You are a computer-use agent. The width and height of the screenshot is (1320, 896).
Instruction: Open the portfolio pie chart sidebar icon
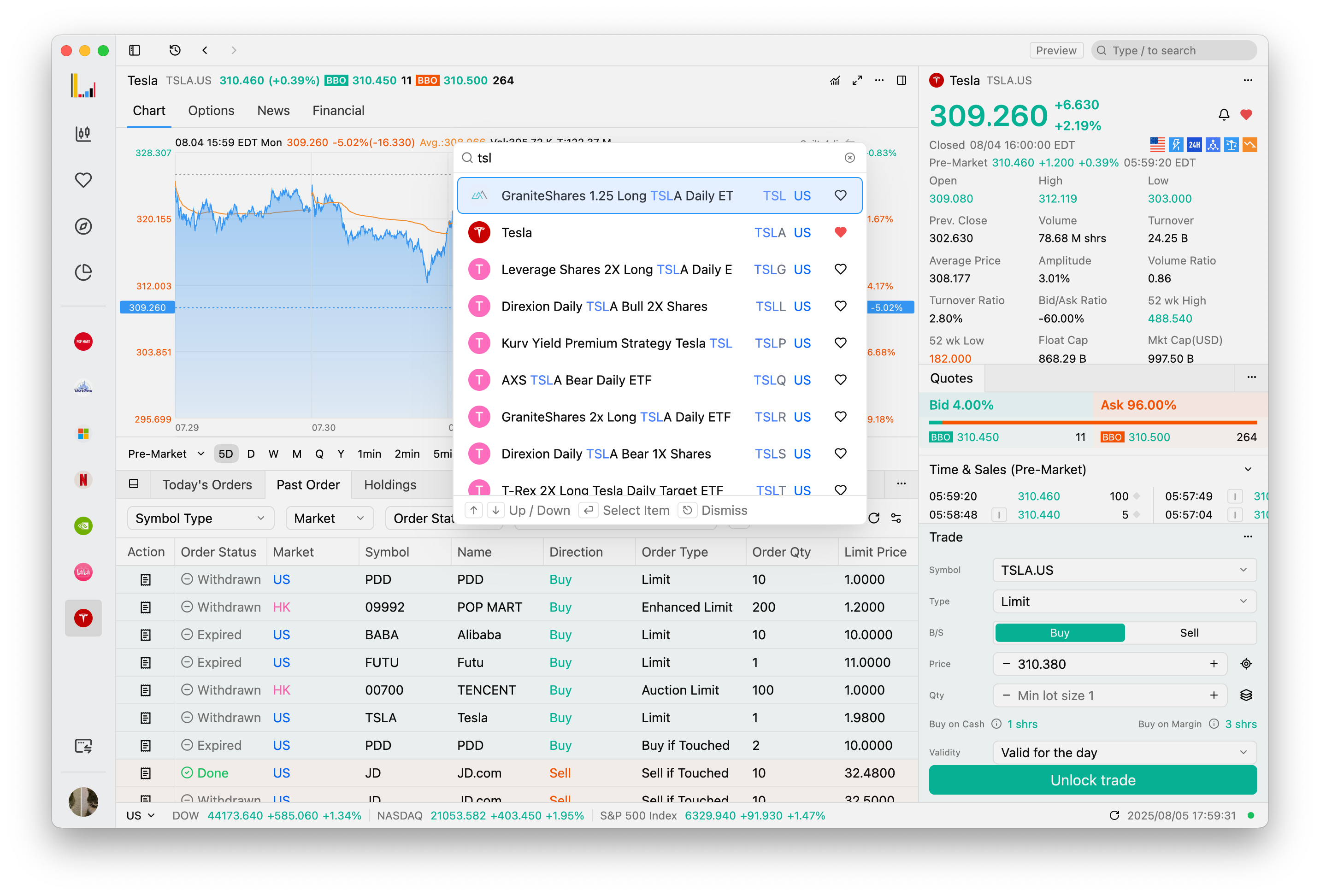pos(83,272)
